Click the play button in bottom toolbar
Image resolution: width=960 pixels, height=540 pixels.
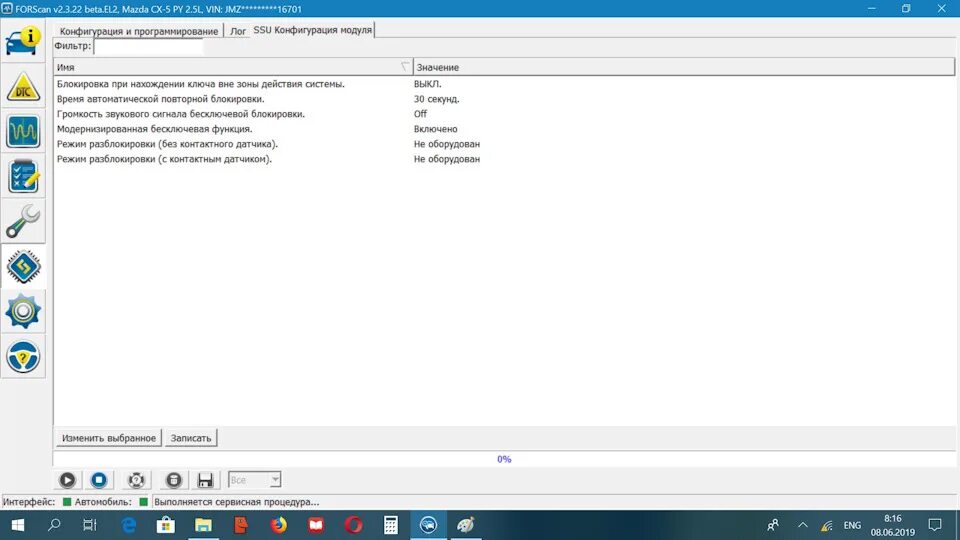point(67,480)
